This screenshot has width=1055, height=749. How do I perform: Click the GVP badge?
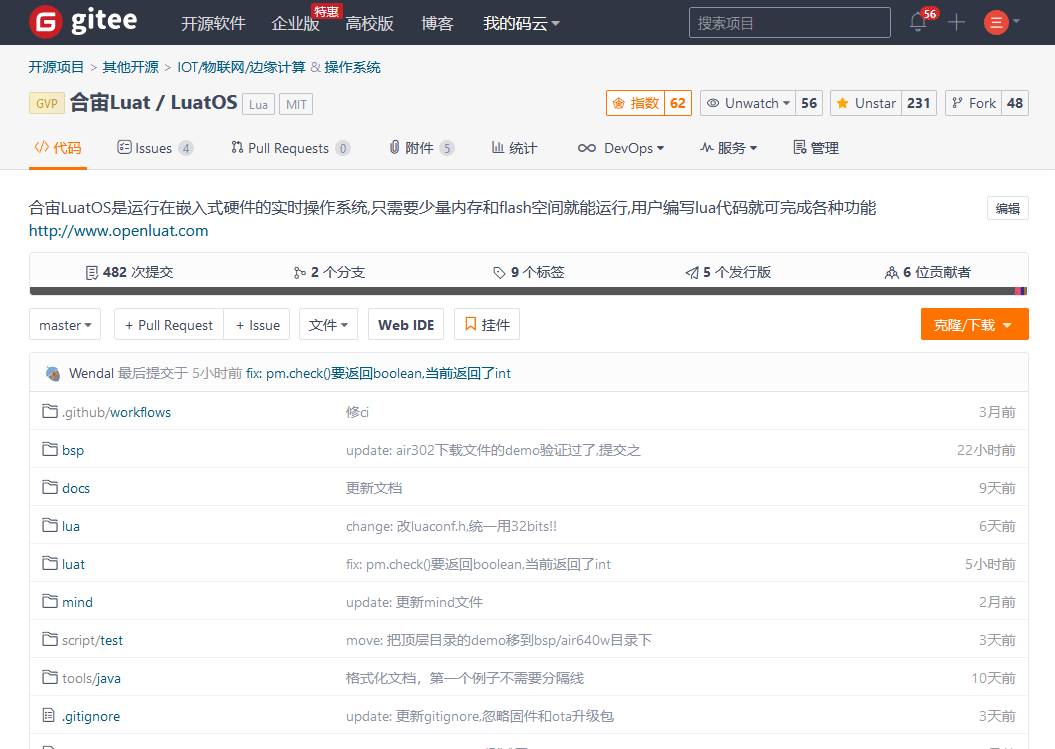[x=46, y=104]
